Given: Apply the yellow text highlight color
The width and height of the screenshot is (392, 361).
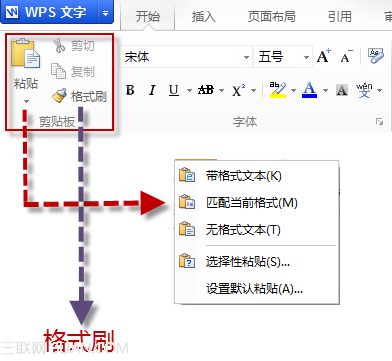Looking at the screenshot, I should (278, 90).
